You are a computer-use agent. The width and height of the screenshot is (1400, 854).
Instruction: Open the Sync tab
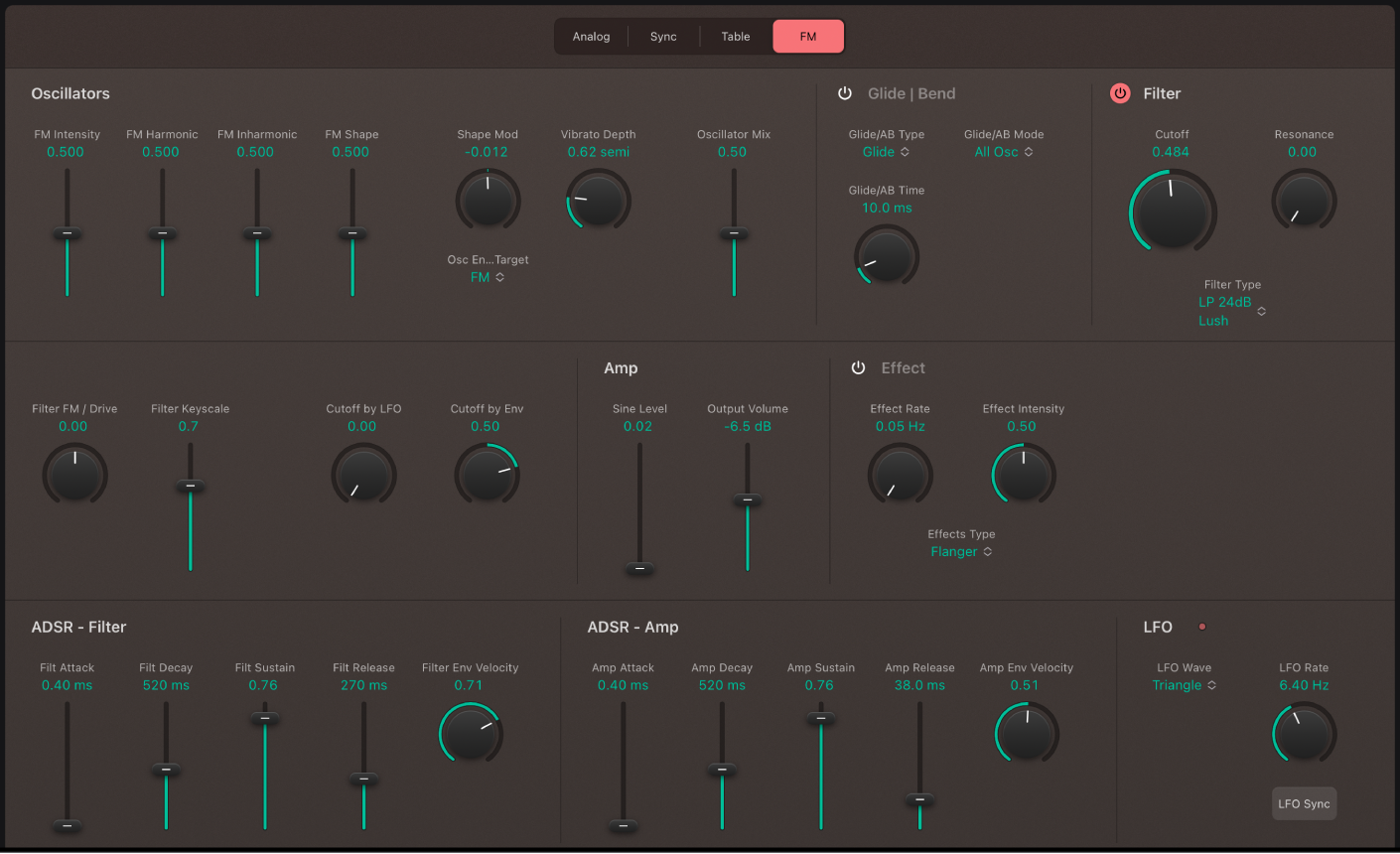pos(663,36)
